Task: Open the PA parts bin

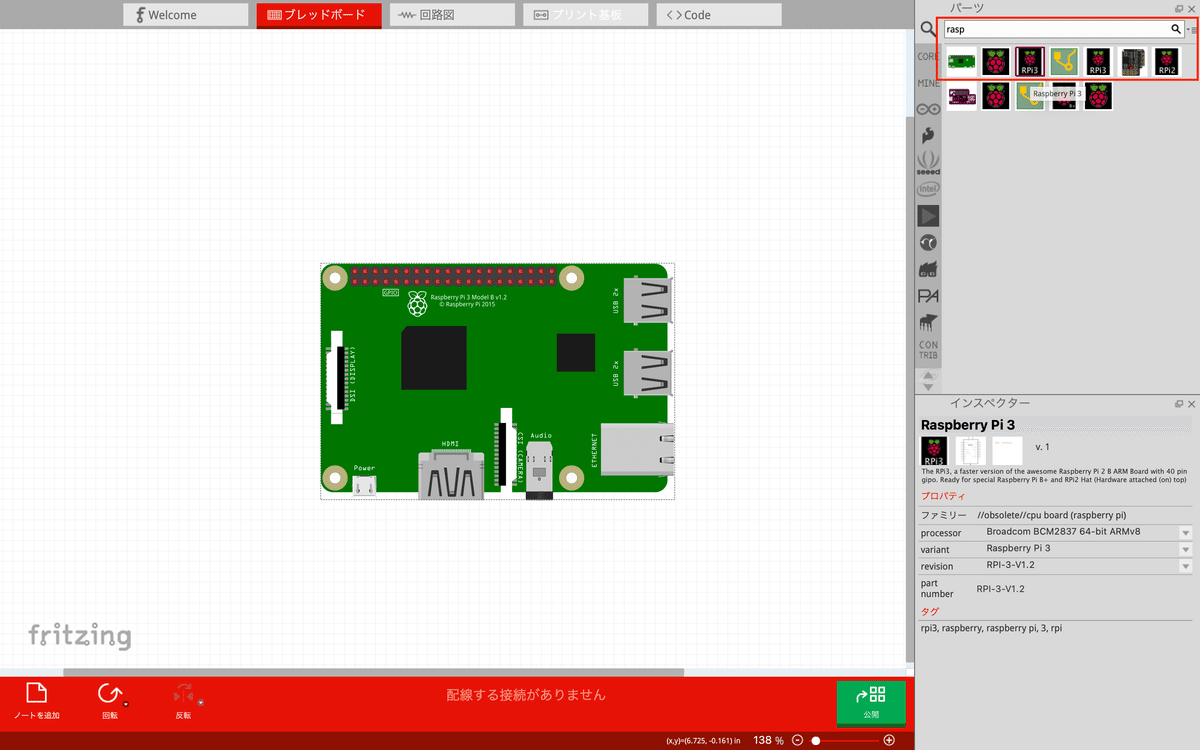Action: pyautogui.click(x=928, y=297)
